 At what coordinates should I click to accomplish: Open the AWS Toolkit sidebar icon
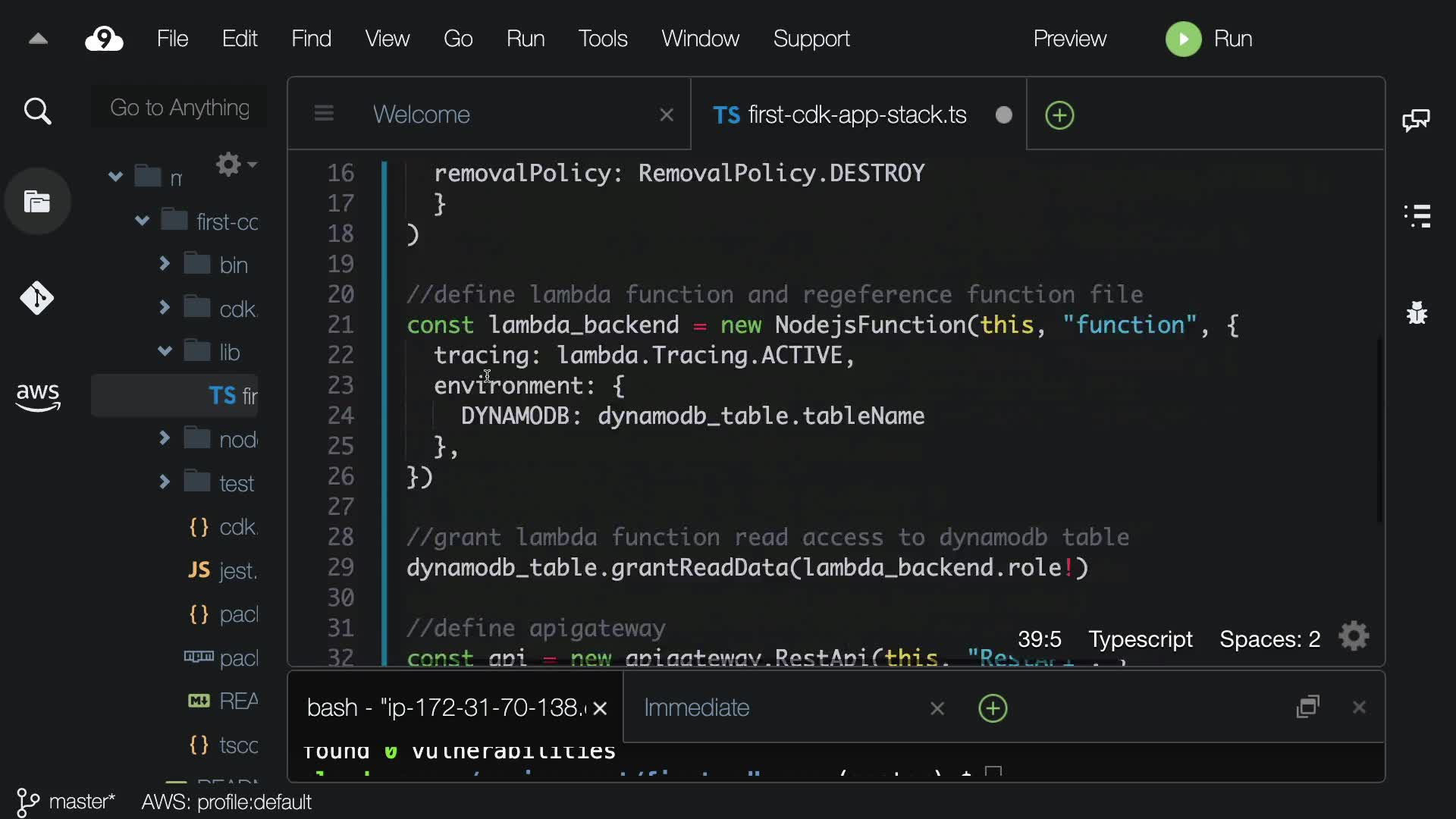coord(37,396)
